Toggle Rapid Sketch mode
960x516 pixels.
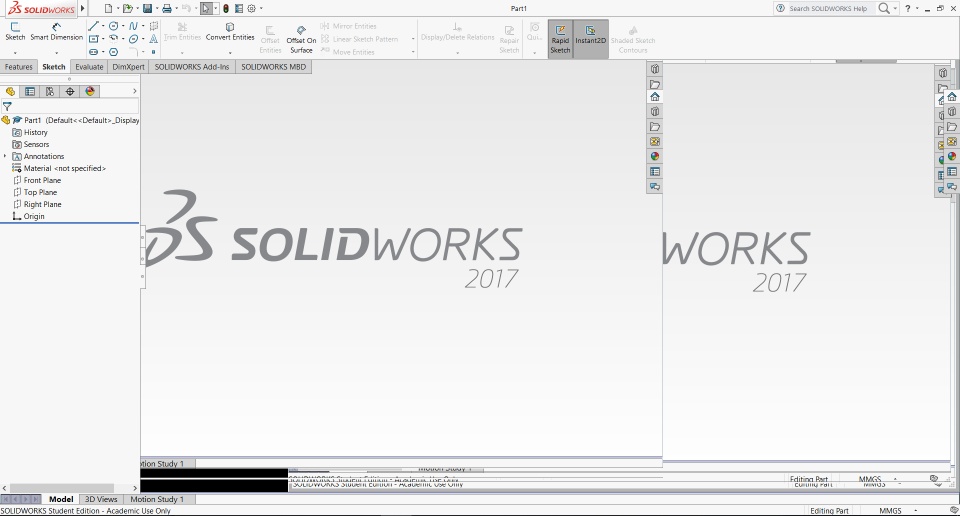coord(560,39)
